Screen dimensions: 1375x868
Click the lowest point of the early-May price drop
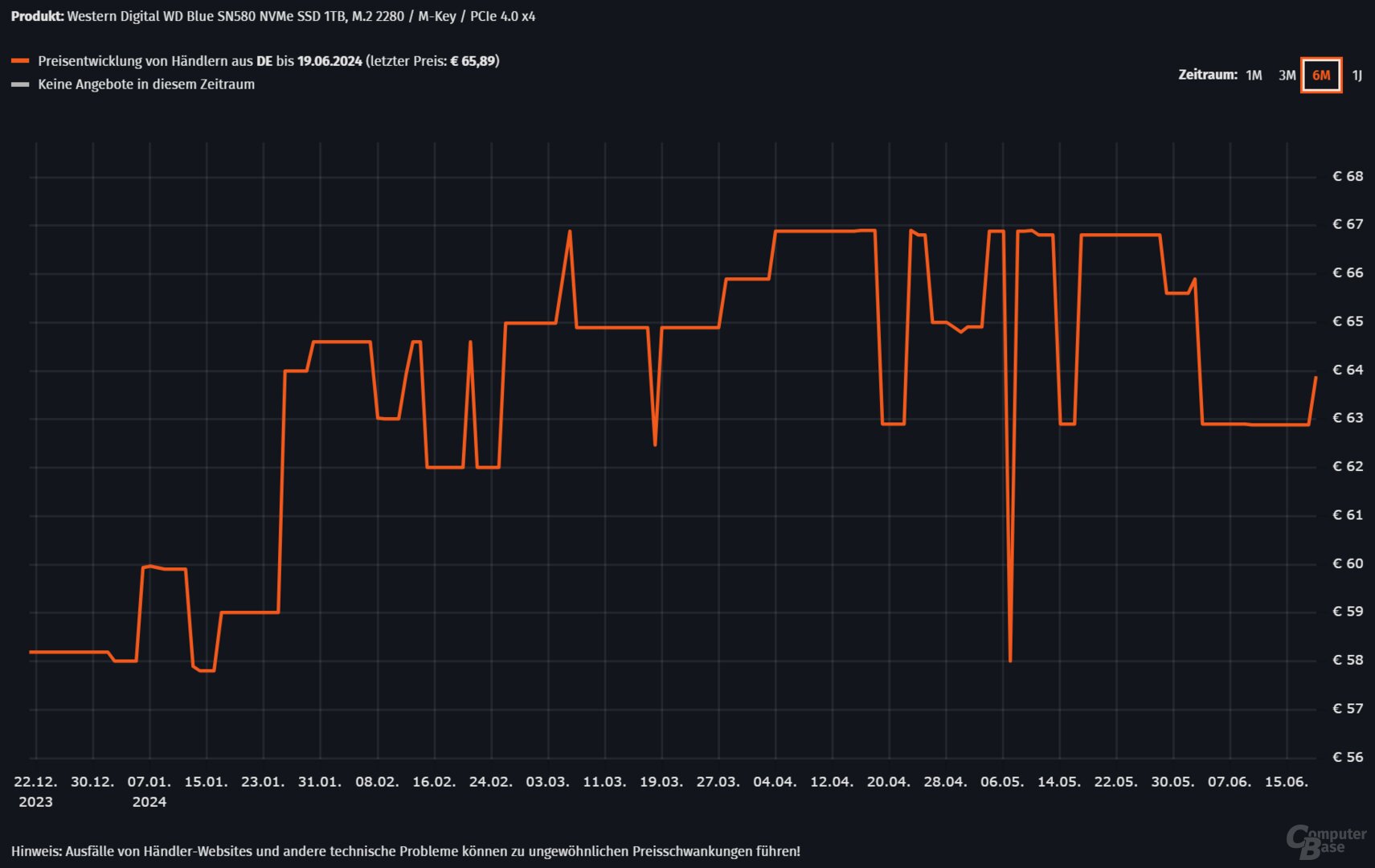tap(1010, 661)
